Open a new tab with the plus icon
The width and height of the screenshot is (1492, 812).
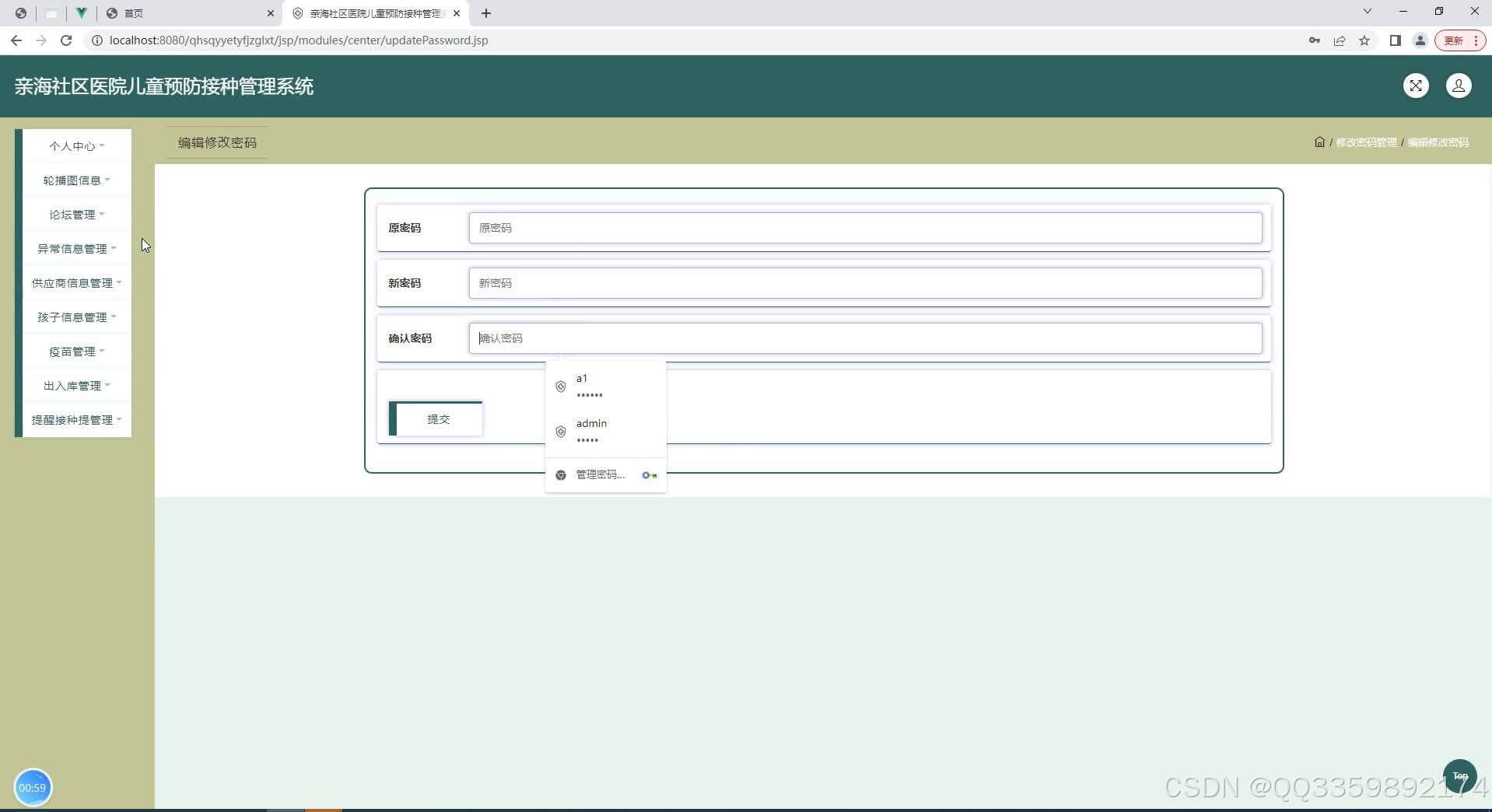(486, 13)
